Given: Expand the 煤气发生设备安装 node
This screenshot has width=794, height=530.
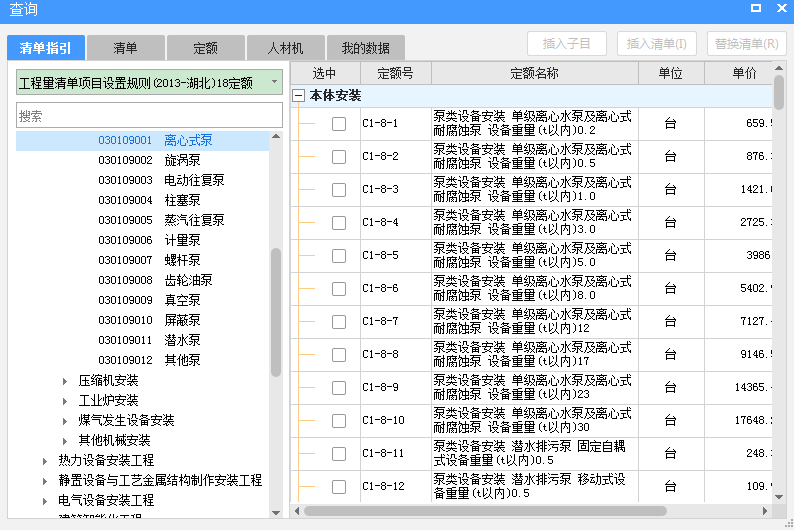Looking at the screenshot, I should [64, 421].
